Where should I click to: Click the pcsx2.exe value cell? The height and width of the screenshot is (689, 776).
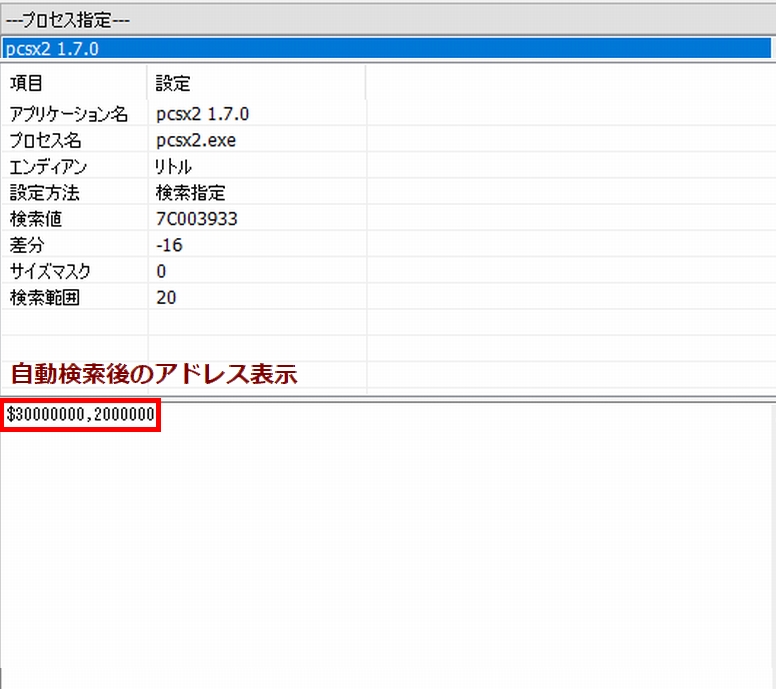196,140
